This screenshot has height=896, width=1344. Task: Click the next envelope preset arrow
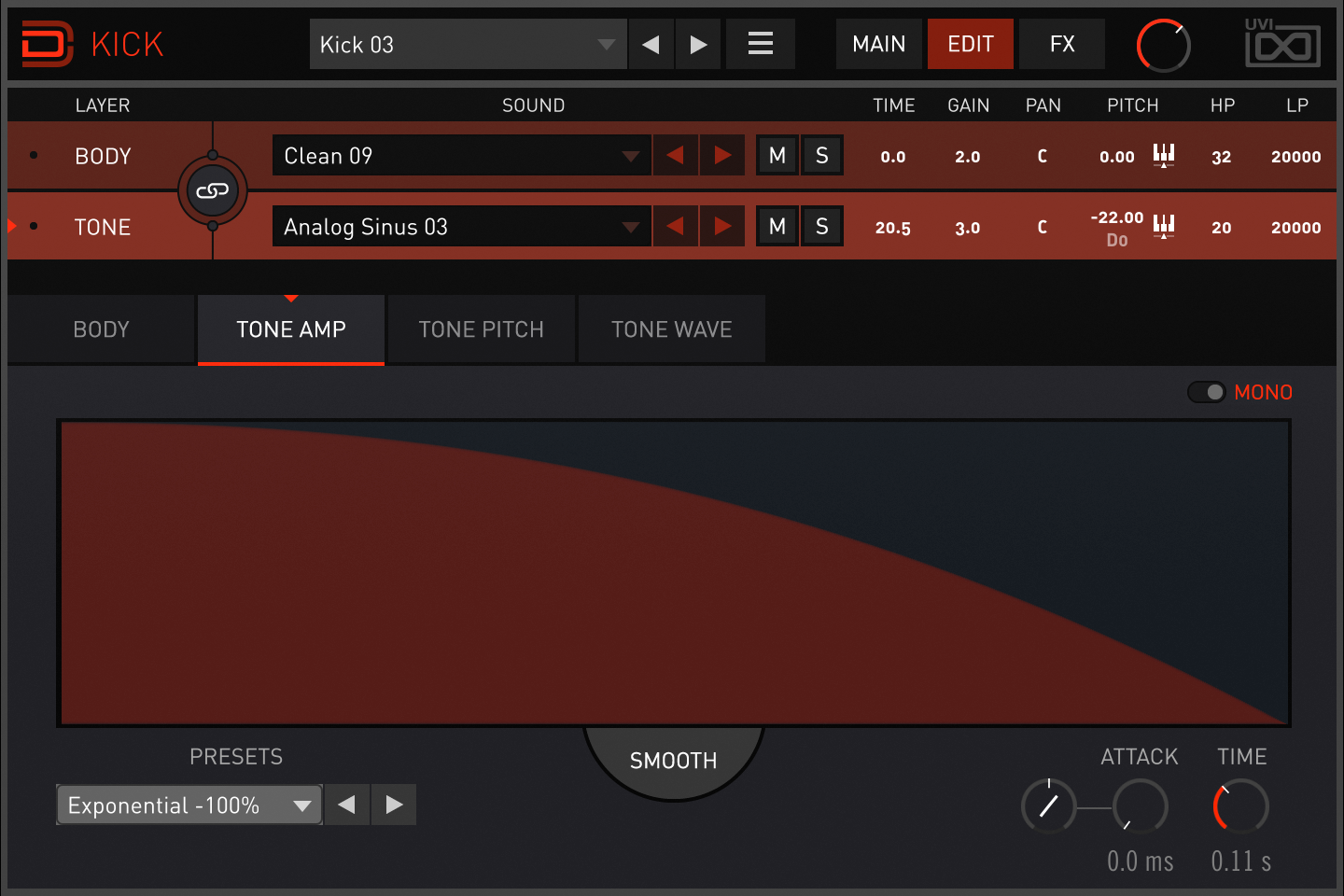(393, 805)
